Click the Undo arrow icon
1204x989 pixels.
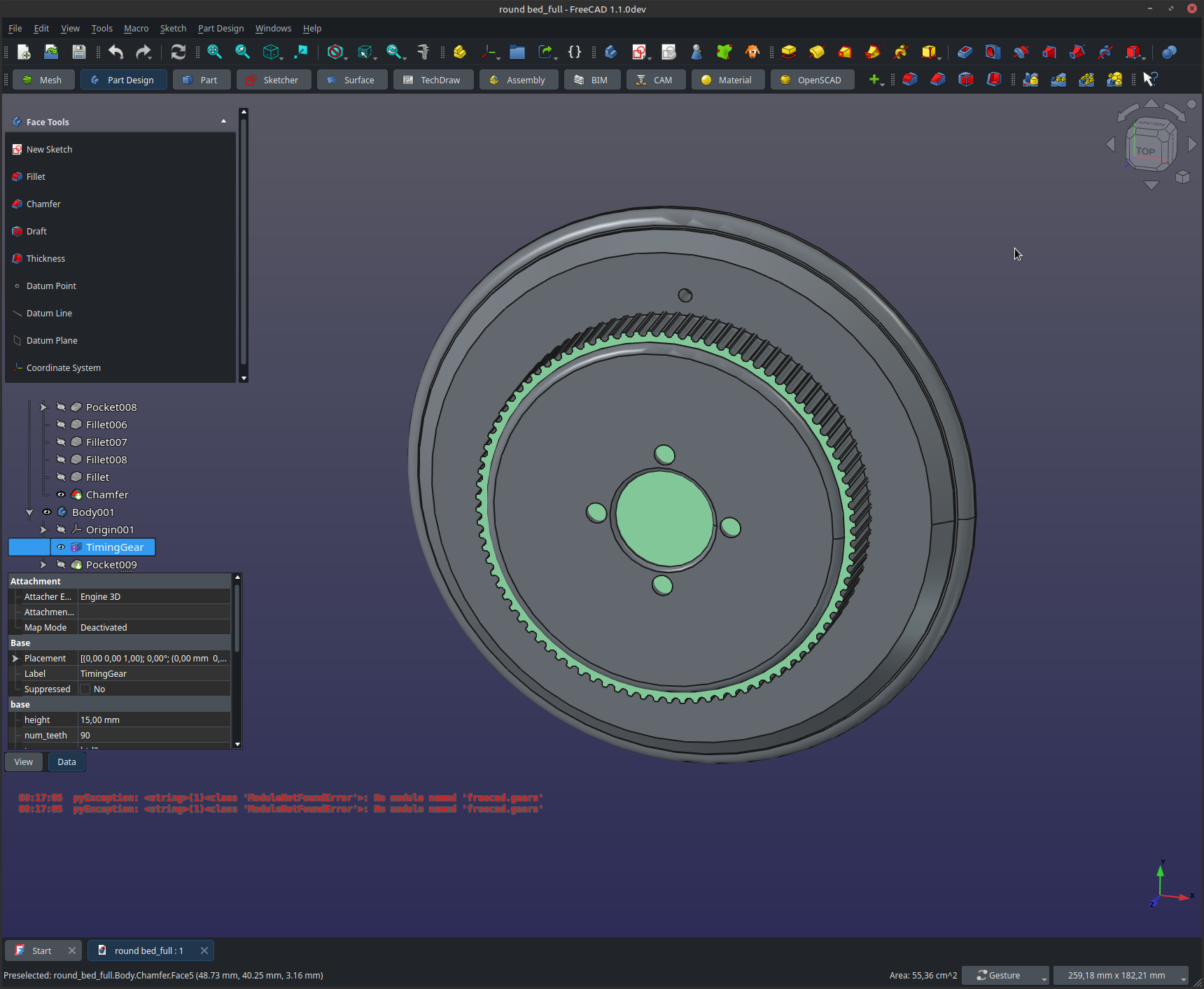[x=116, y=52]
